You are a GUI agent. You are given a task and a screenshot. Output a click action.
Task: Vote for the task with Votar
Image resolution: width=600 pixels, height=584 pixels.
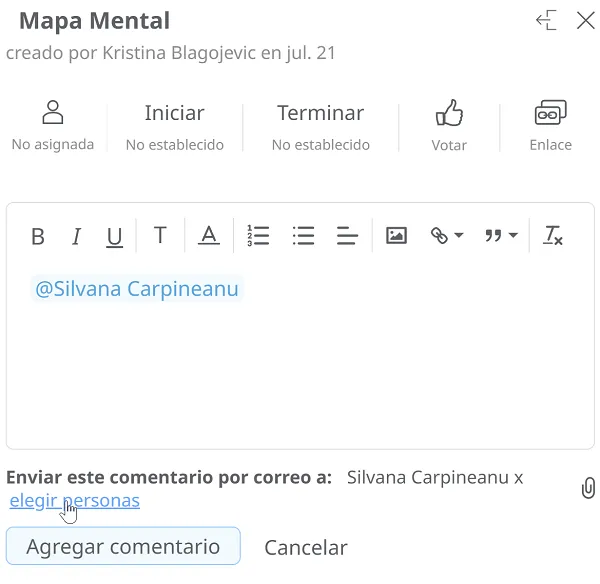pos(449,126)
